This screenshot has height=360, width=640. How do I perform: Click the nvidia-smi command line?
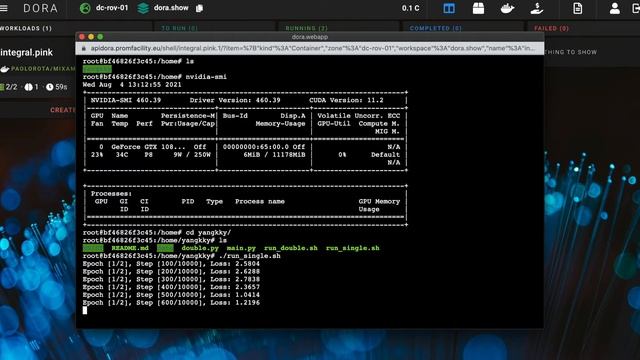[x=155, y=77]
